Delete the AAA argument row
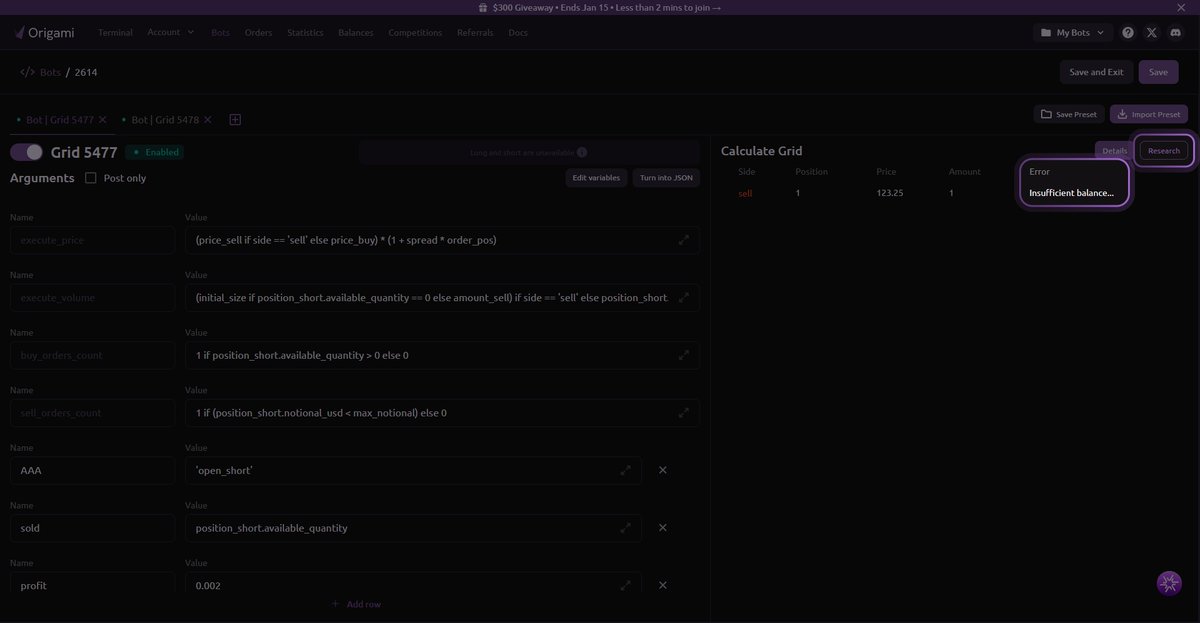Screen dimensions: 1200x623 click(x=662, y=470)
